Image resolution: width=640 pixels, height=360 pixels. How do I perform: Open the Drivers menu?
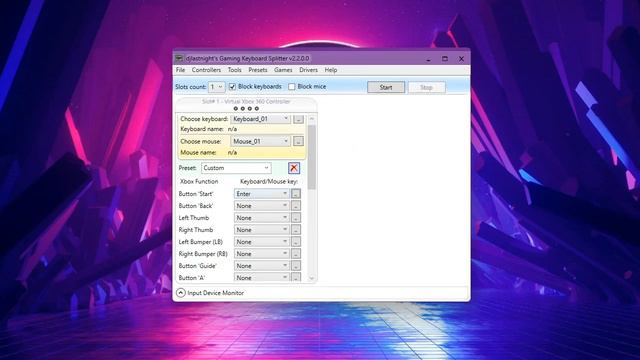(308, 70)
